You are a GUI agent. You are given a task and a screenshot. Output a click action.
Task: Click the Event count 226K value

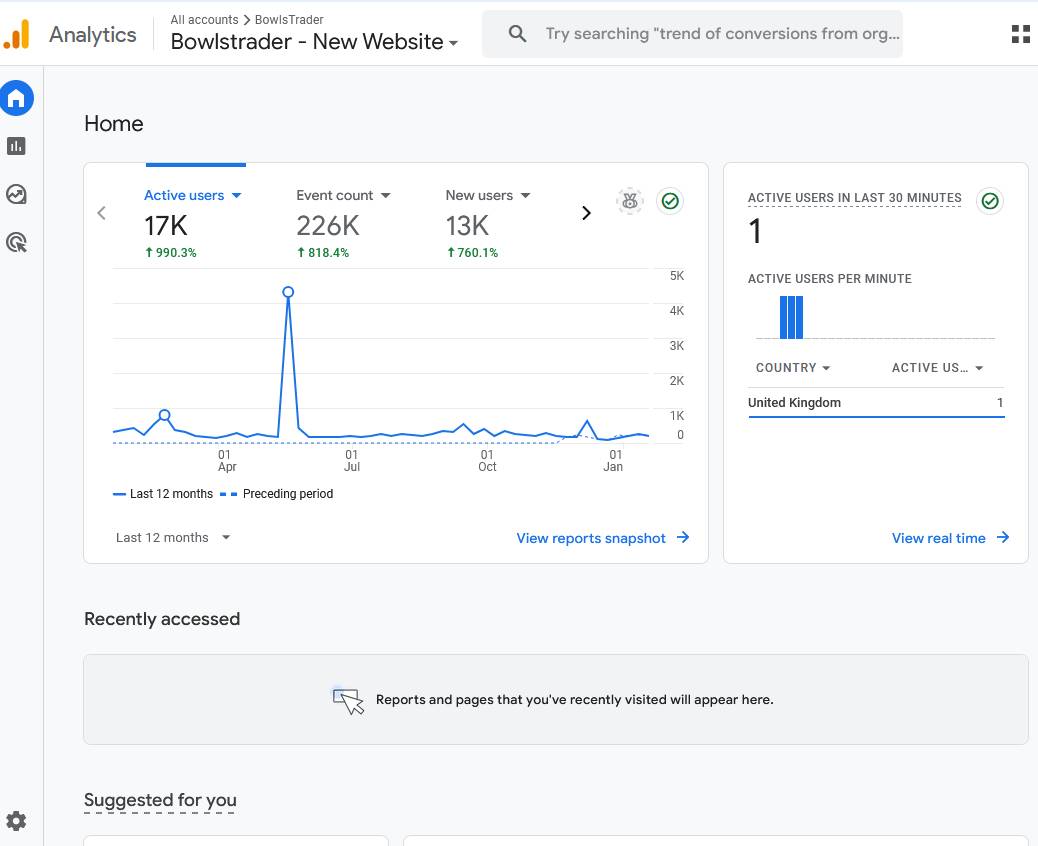point(328,226)
